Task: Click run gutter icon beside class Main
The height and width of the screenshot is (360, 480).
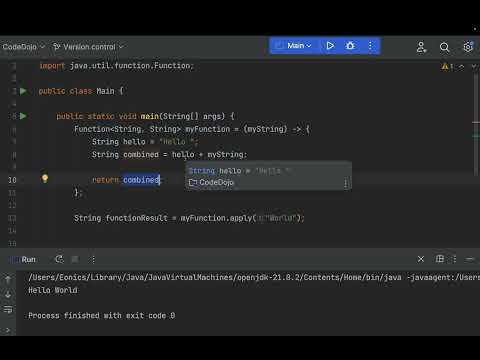Action: coord(23,91)
